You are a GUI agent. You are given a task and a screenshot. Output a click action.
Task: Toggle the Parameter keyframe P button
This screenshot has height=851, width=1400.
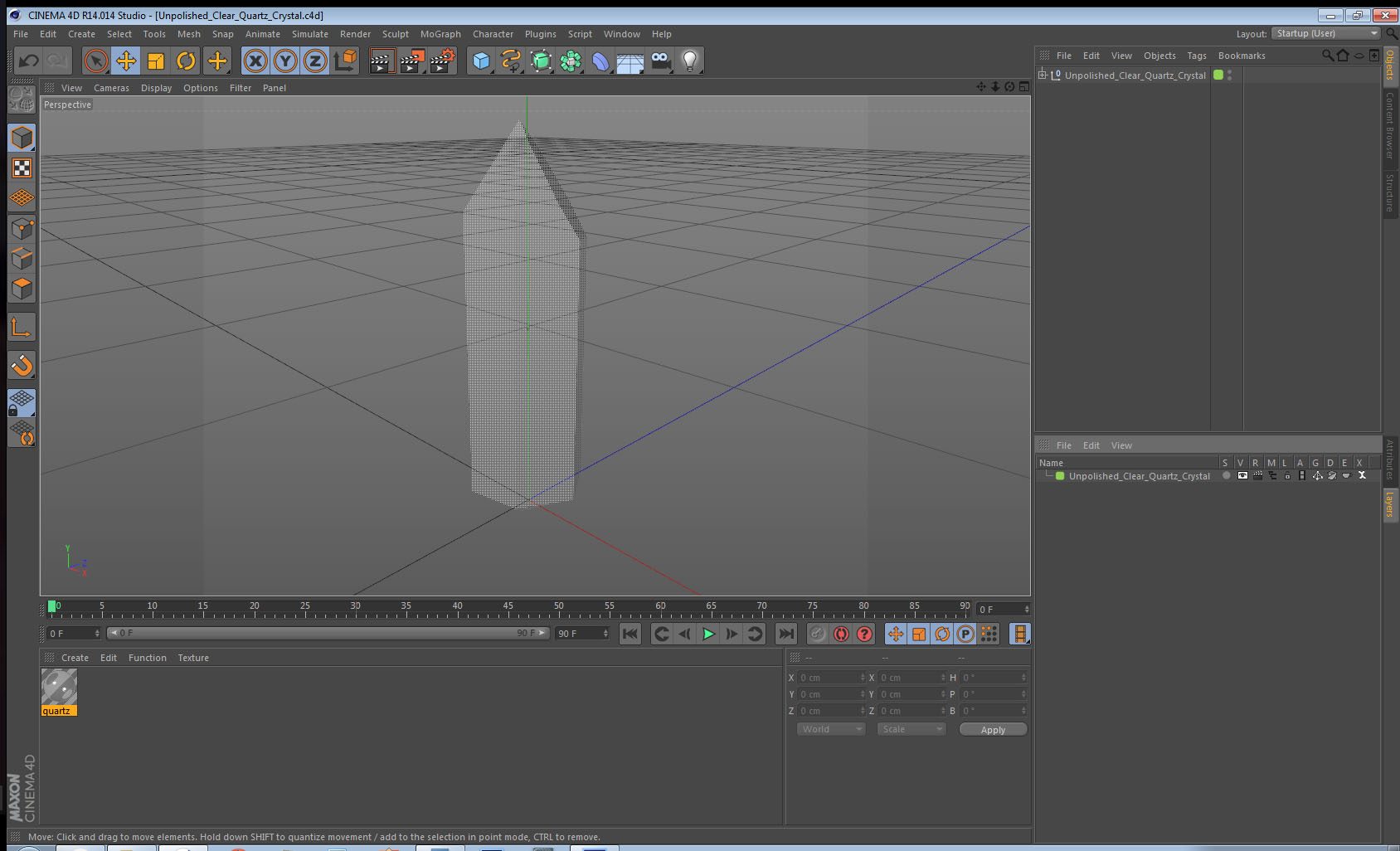click(x=965, y=634)
